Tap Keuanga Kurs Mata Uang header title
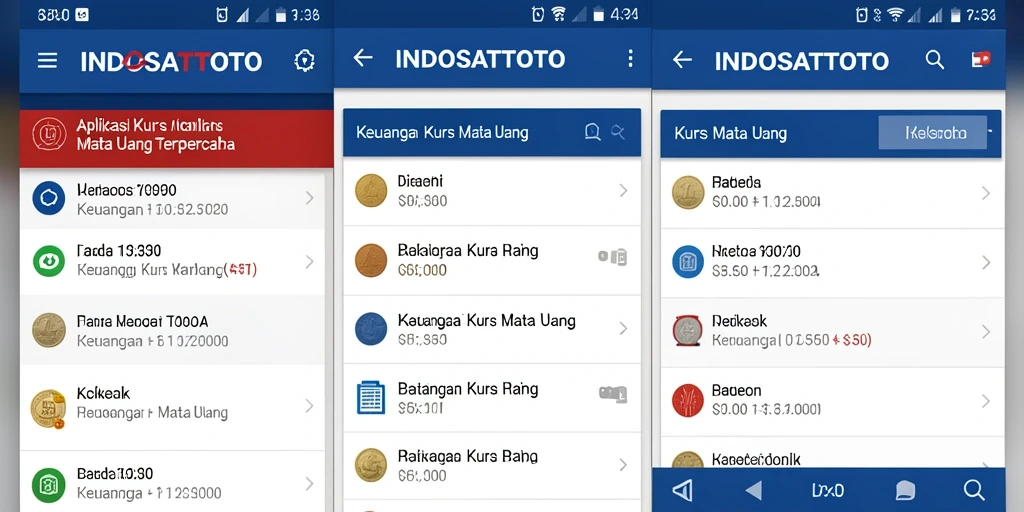 (x=442, y=133)
